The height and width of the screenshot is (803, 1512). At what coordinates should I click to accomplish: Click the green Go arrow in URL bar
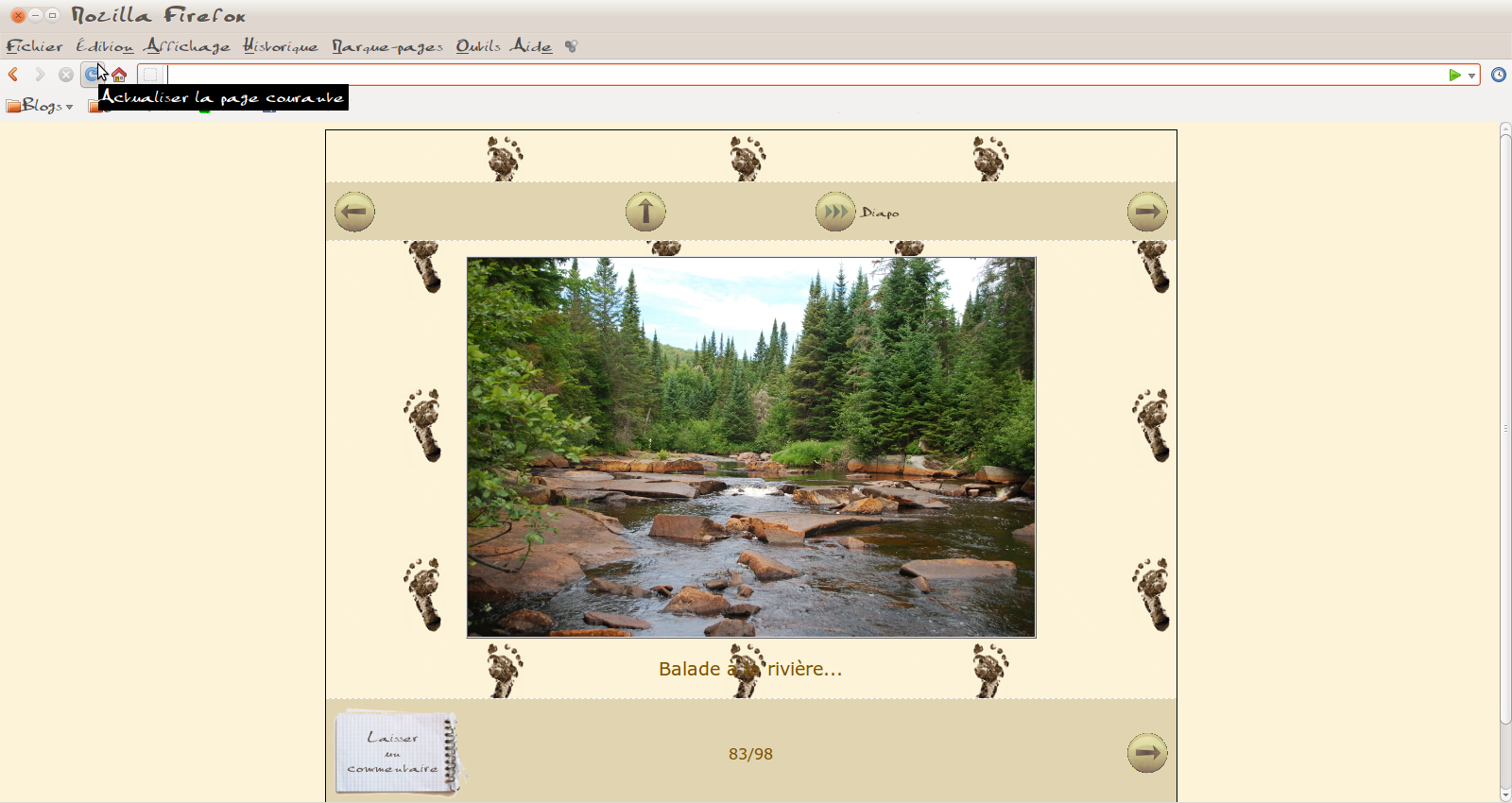coord(1454,75)
